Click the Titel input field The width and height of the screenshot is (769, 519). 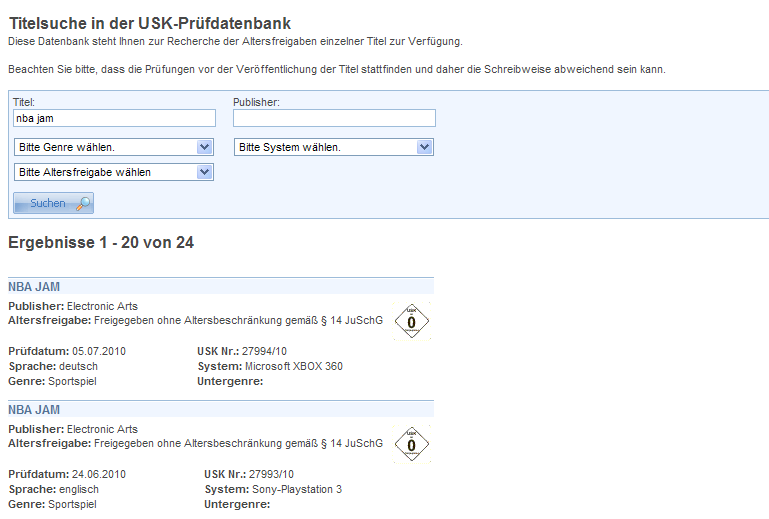114,118
